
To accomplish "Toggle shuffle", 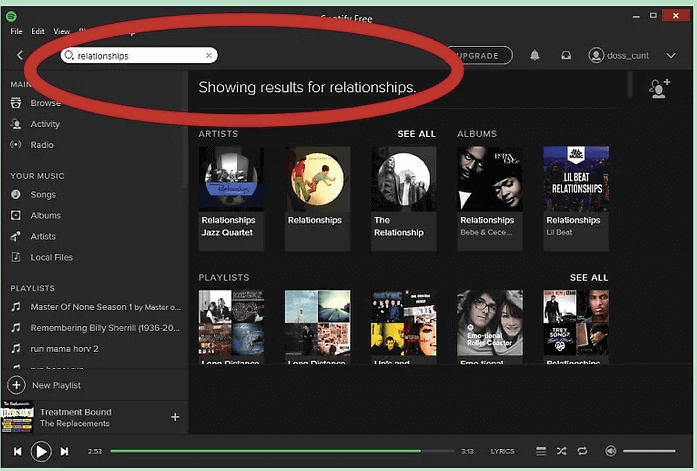I will (561, 451).
